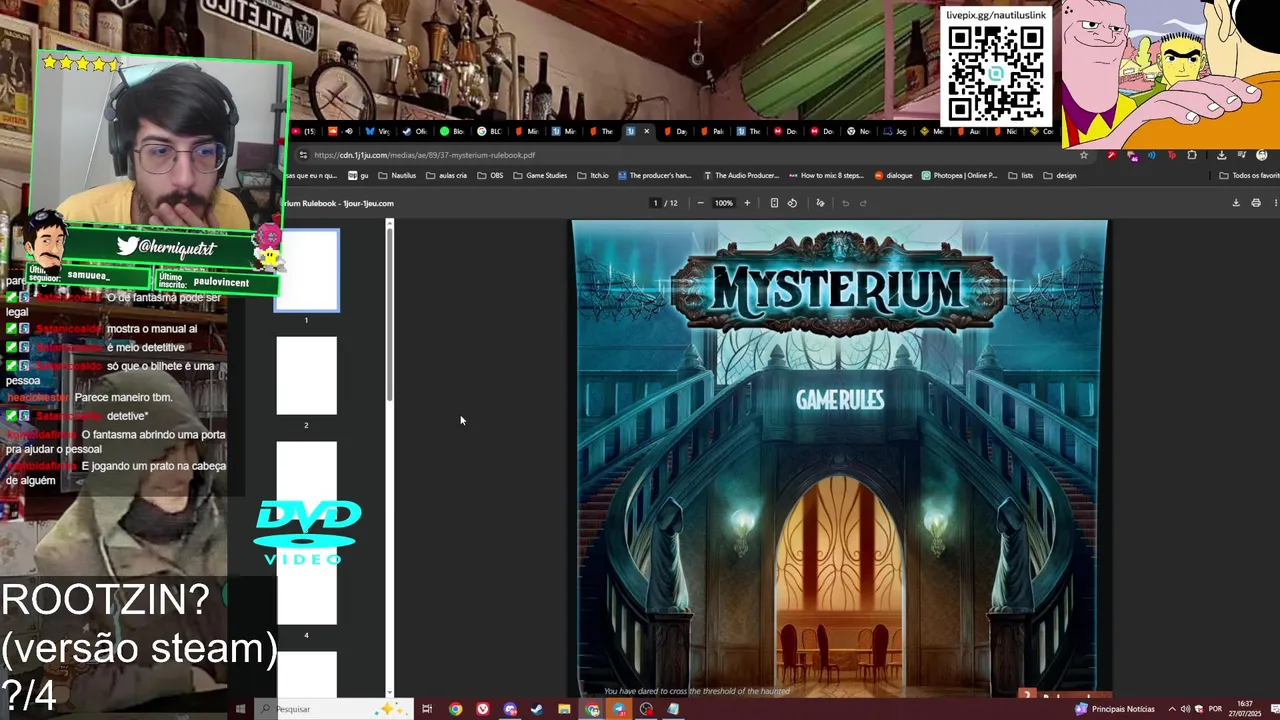The height and width of the screenshot is (720, 1280).
Task: Open browser downloads in the toolbar
Action: coord(1221,155)
